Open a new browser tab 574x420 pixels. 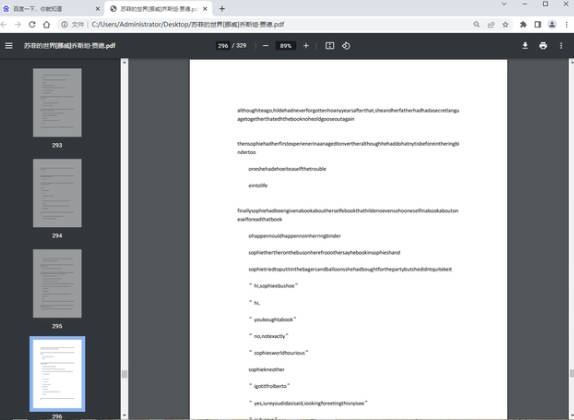[222, 9]
